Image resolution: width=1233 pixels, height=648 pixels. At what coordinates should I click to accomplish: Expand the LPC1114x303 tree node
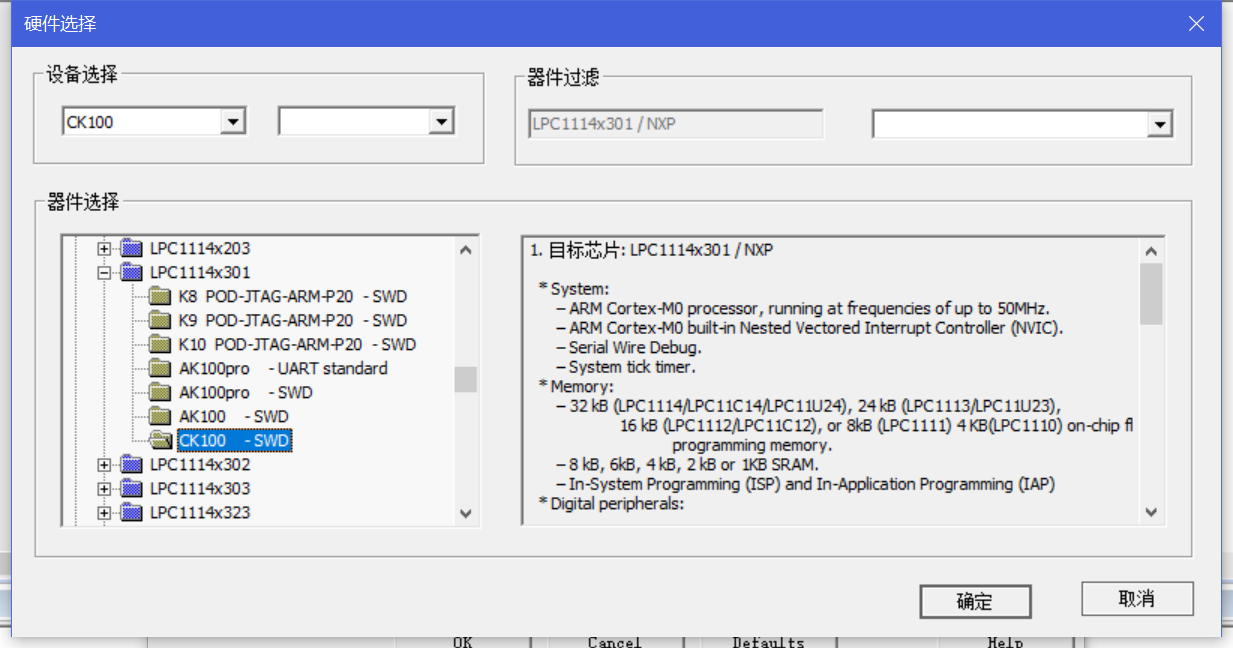pos(104,488)
